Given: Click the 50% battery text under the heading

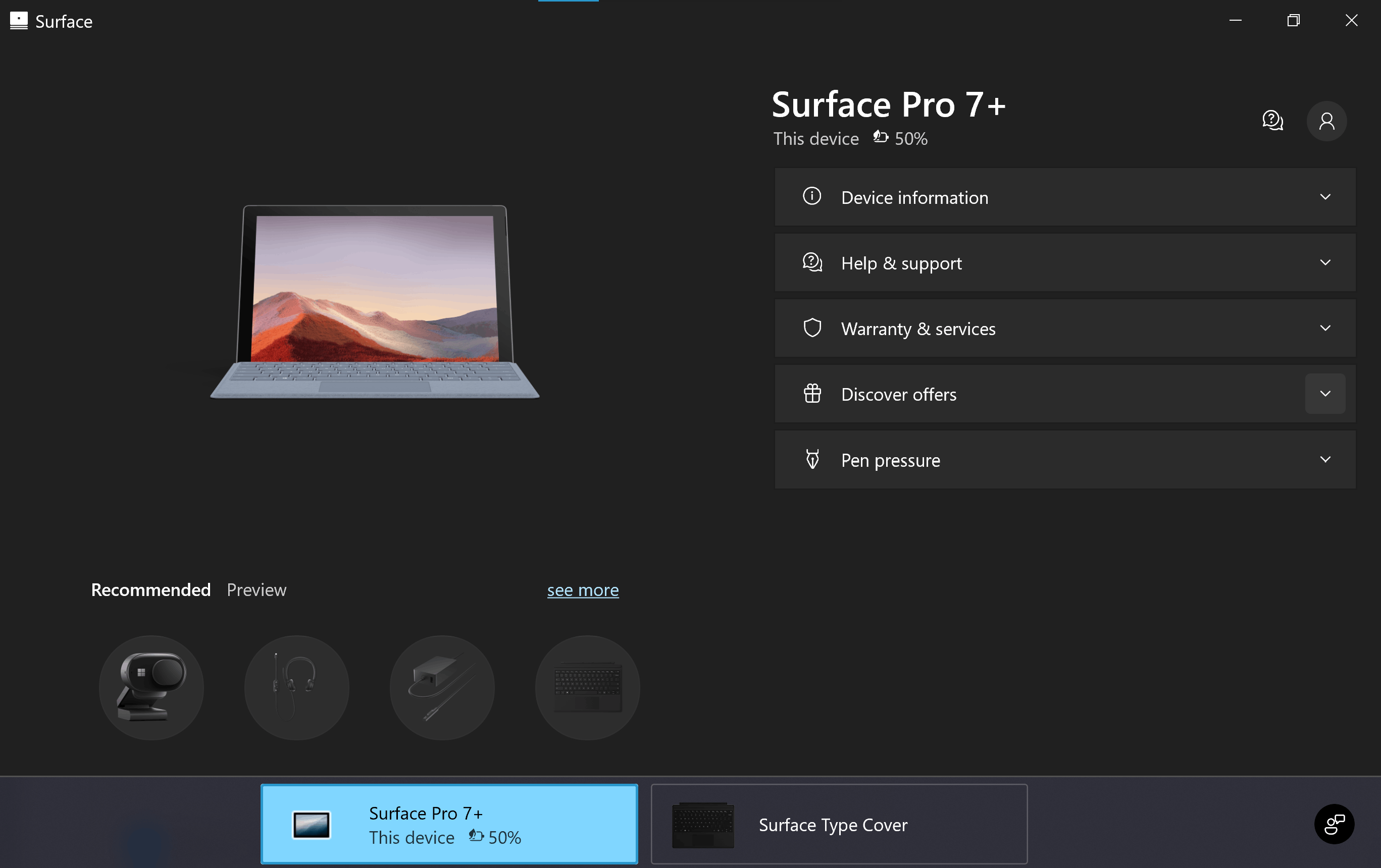Looking at the screenshot, I should (x=911, y=138).
